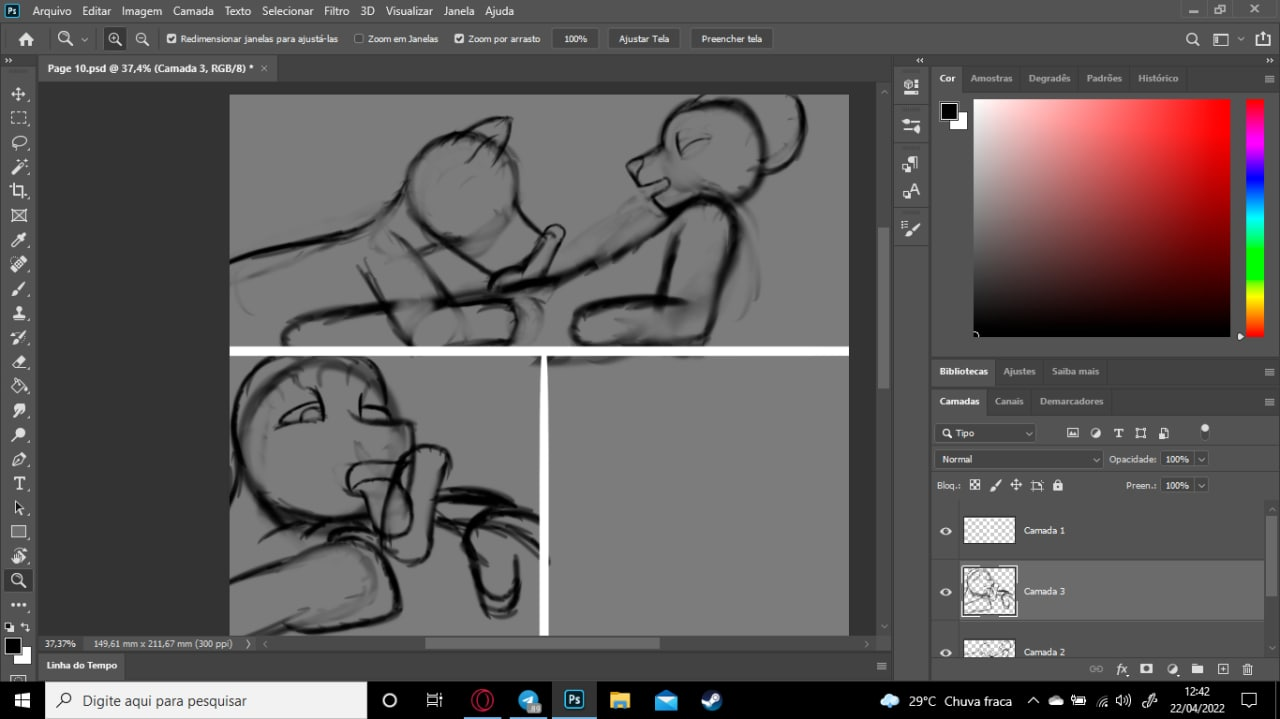Select the Clone Stamp tool

(x=18, y=313)
